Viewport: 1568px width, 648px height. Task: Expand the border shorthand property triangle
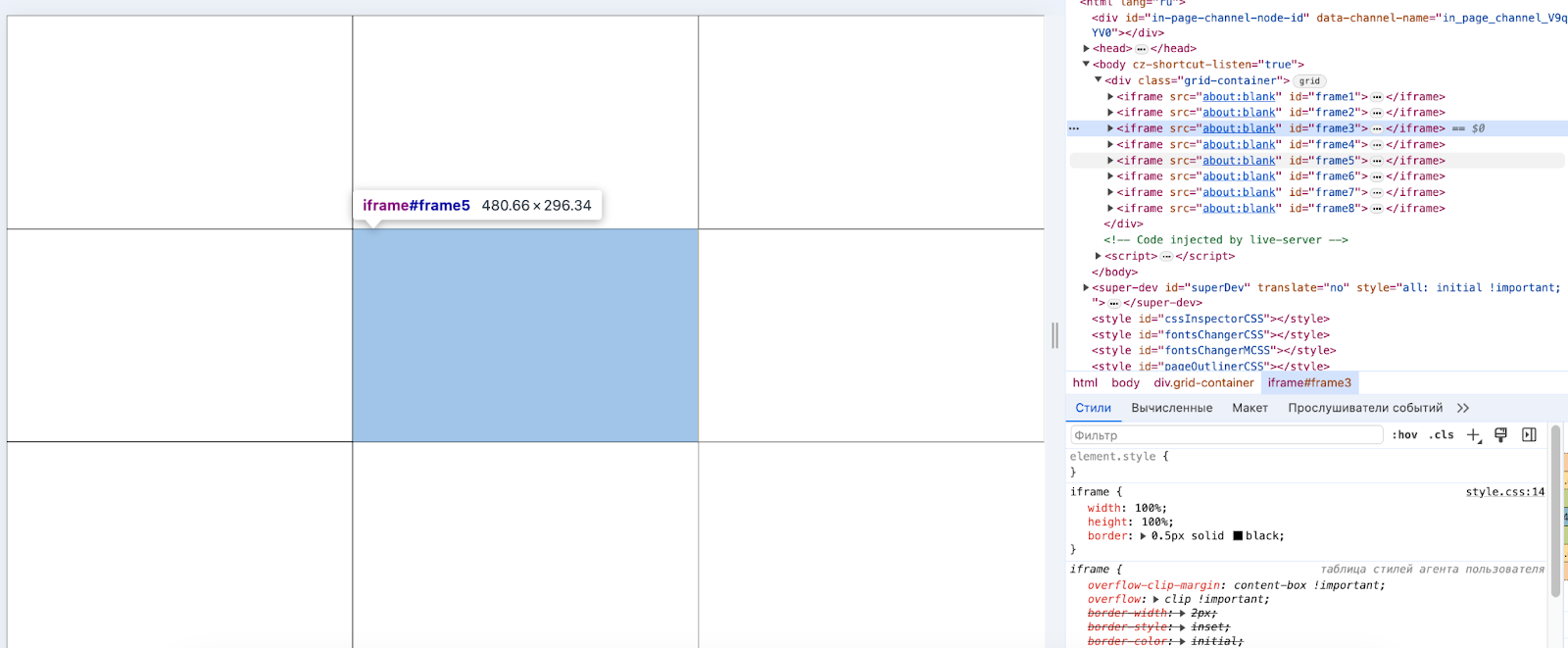[1143, 536]
